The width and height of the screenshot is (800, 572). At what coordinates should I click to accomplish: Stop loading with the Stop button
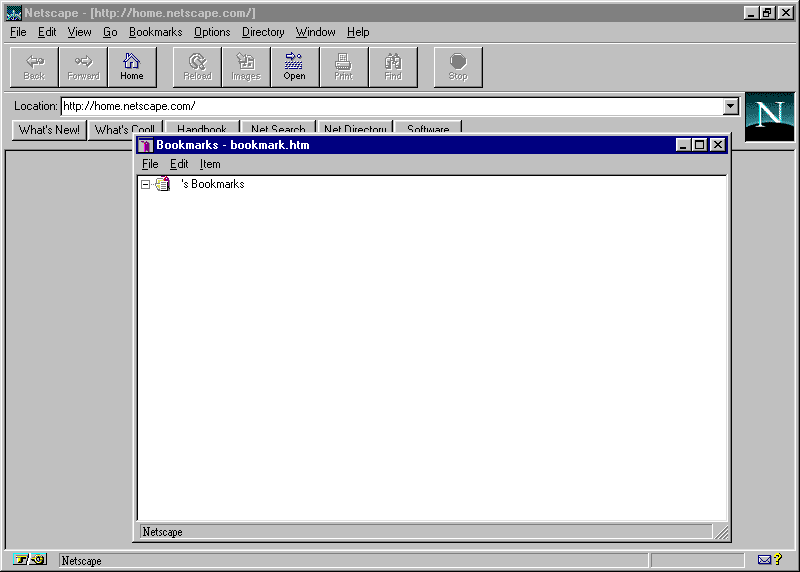[x=458, y=67]
